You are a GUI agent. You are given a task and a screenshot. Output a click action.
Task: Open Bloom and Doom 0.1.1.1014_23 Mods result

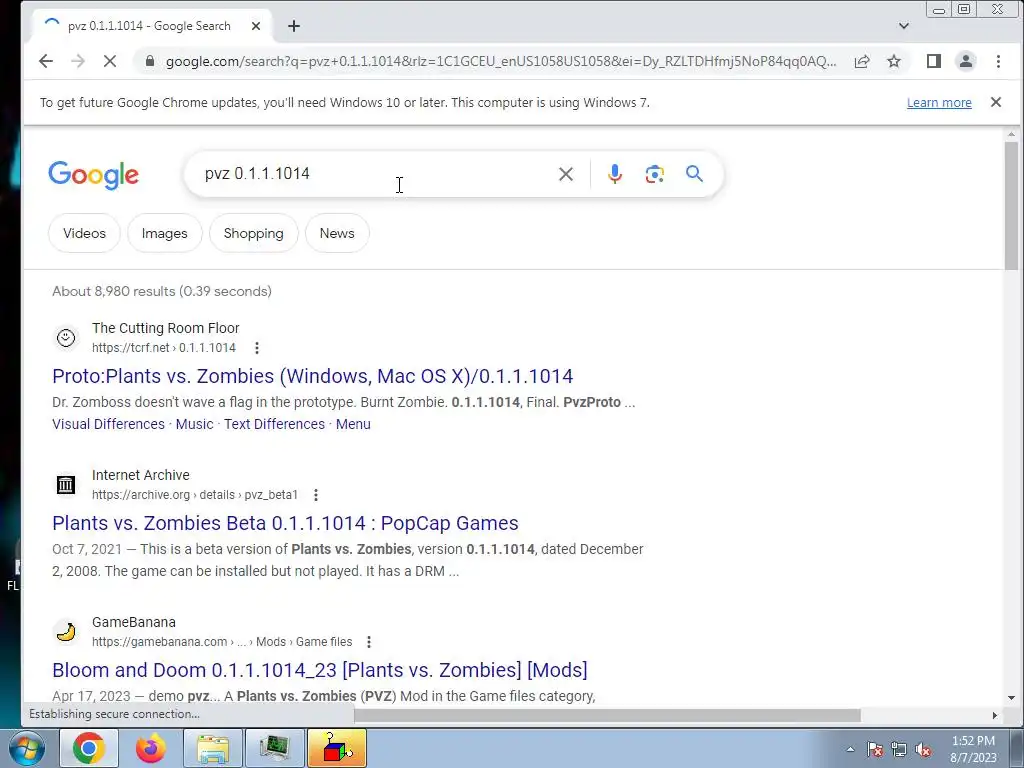click(320, 670)
